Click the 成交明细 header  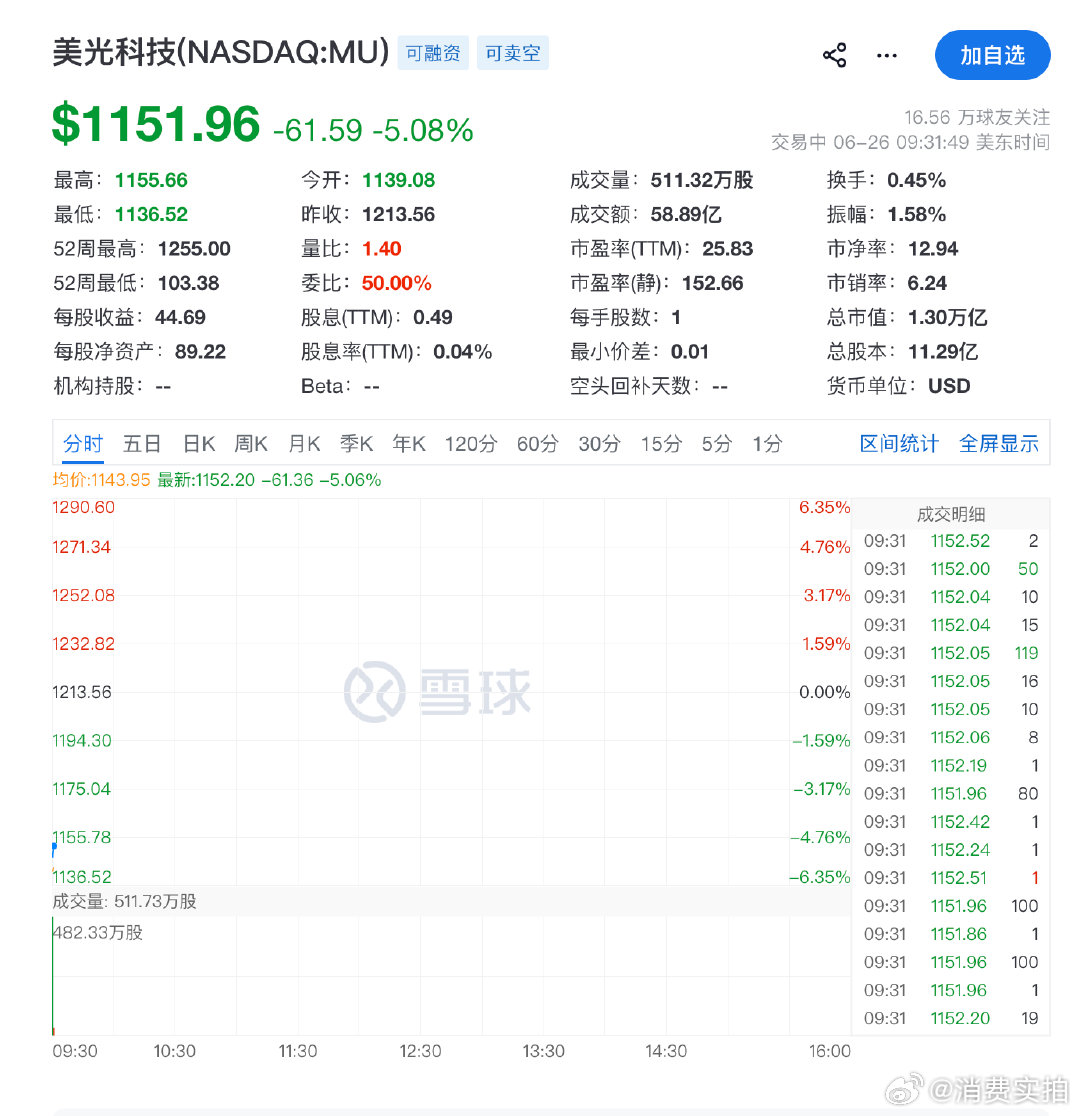click(950, 514)
